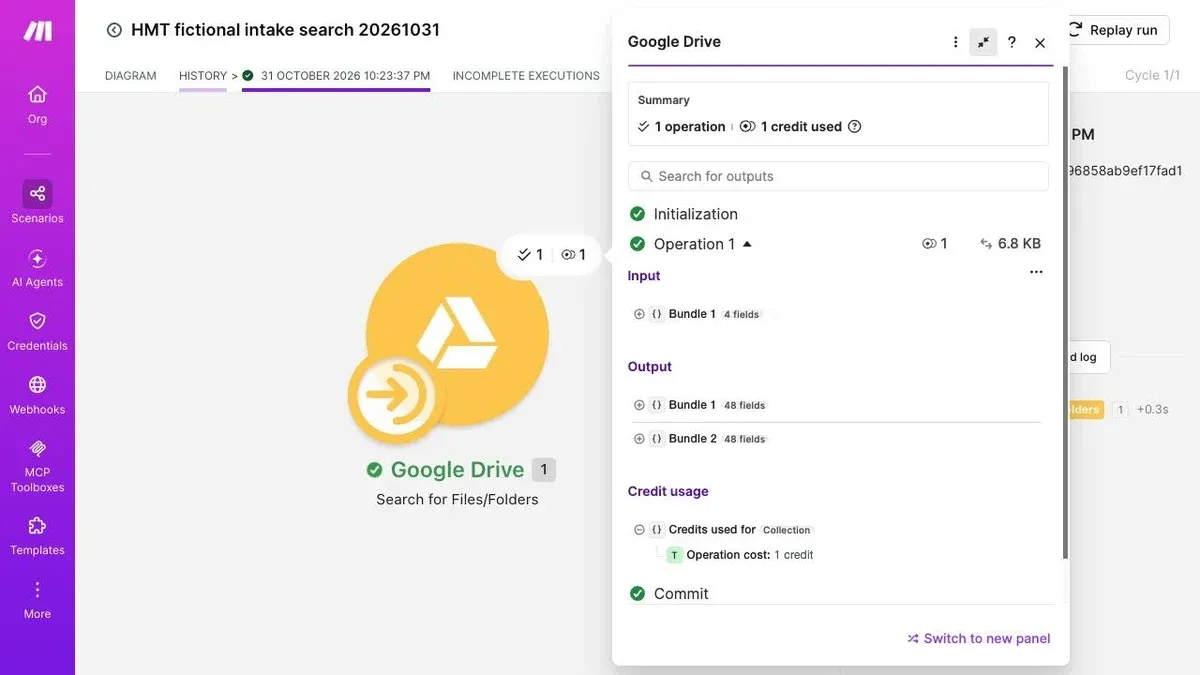Click the 1 credit used summary text
Screen dimensions: 1200x675
point(801,127)
